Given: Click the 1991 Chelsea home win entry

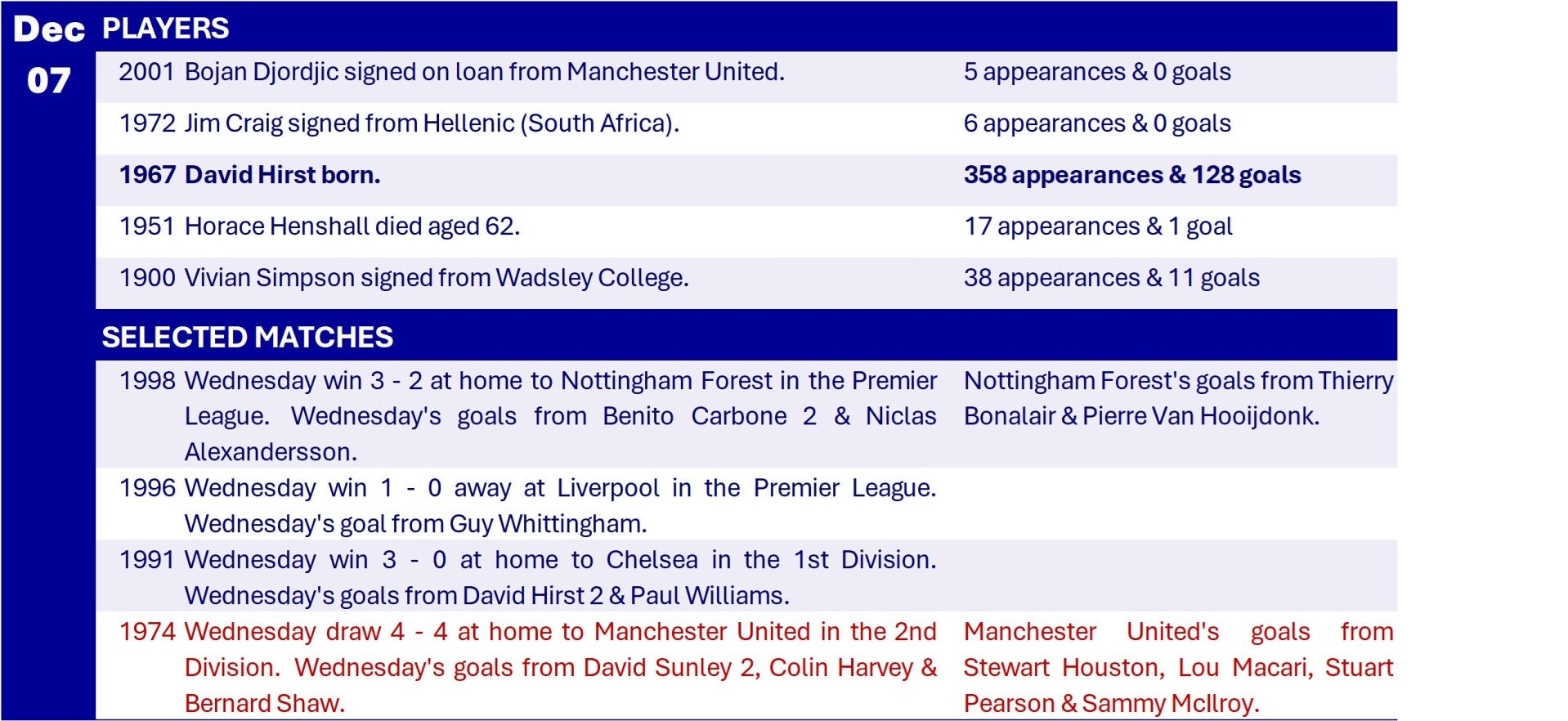Looking at the screenshot, I should pos(527,577).
